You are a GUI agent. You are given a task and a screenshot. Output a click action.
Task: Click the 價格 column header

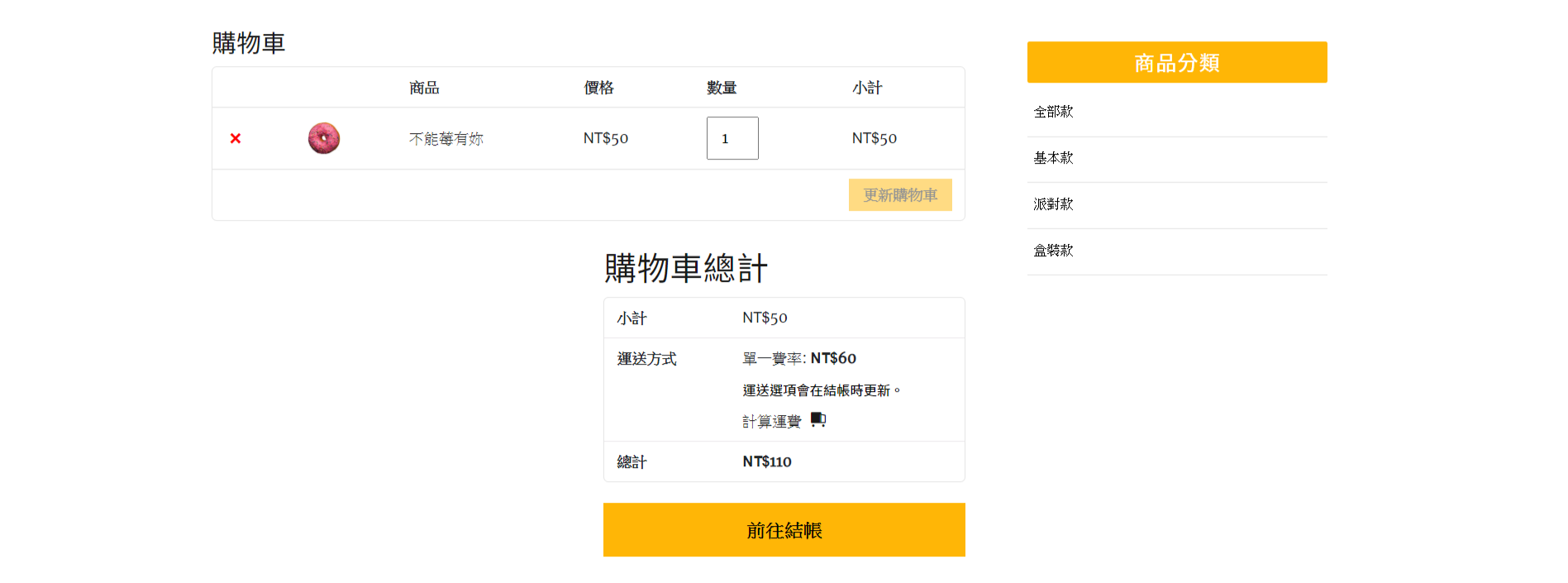[x=598, y=88]
